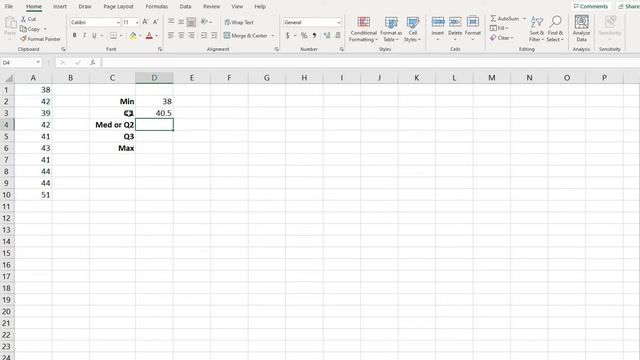Toggle Underline formatting

point(94,36)
